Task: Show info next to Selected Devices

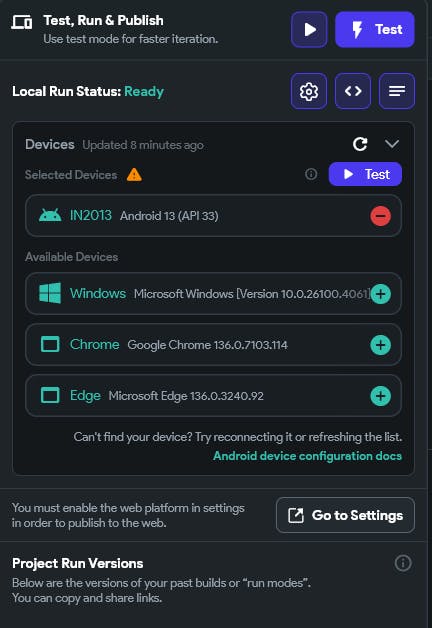Action: (311, 174)
